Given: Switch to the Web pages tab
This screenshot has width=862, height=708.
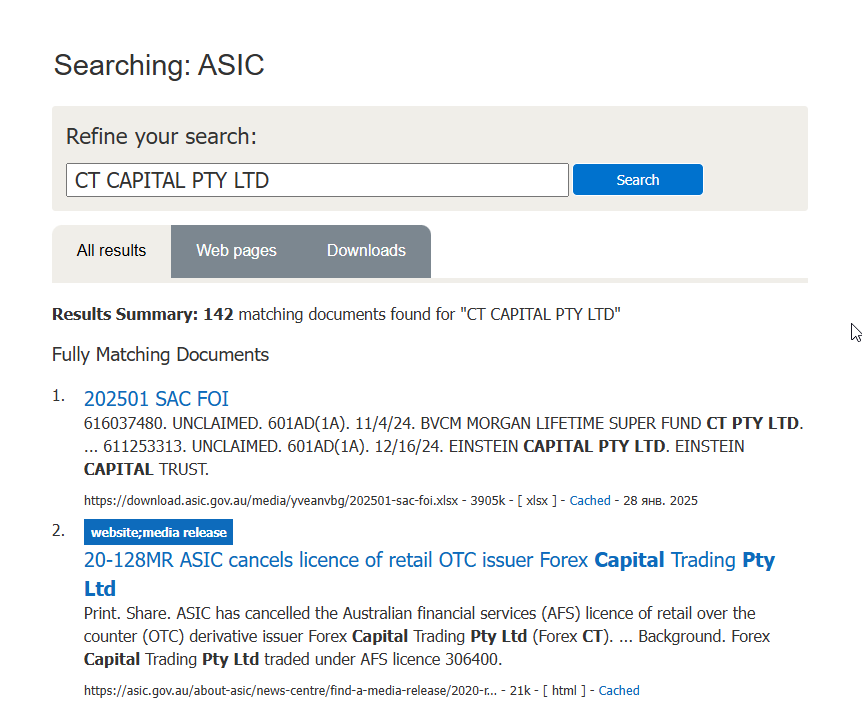Looking at the screenshot, I should pos(236,251).
